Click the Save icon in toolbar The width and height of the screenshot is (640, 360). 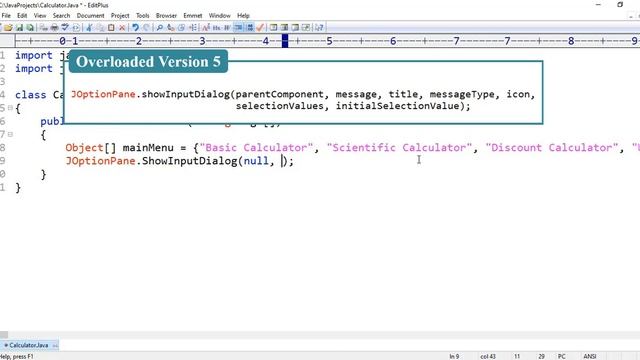coord(19,28)
